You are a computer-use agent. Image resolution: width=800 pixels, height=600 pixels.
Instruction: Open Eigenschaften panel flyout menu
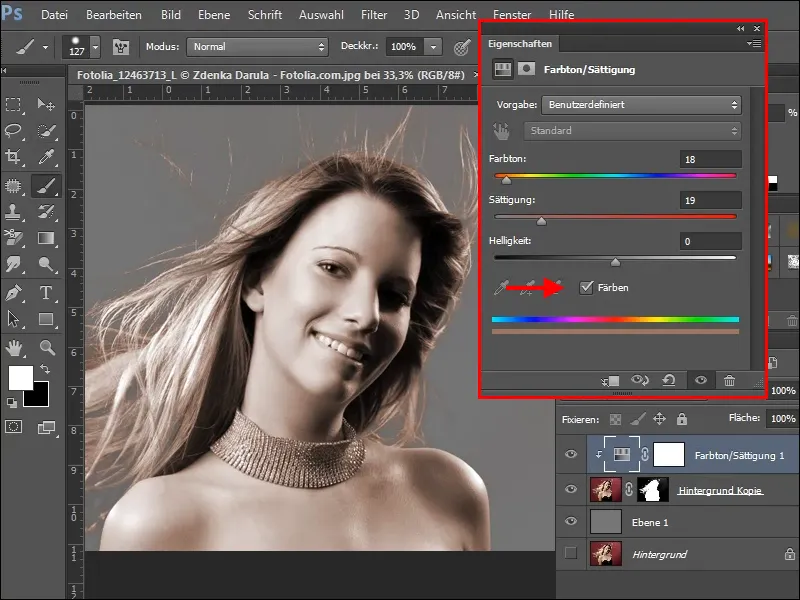(754, 44)
